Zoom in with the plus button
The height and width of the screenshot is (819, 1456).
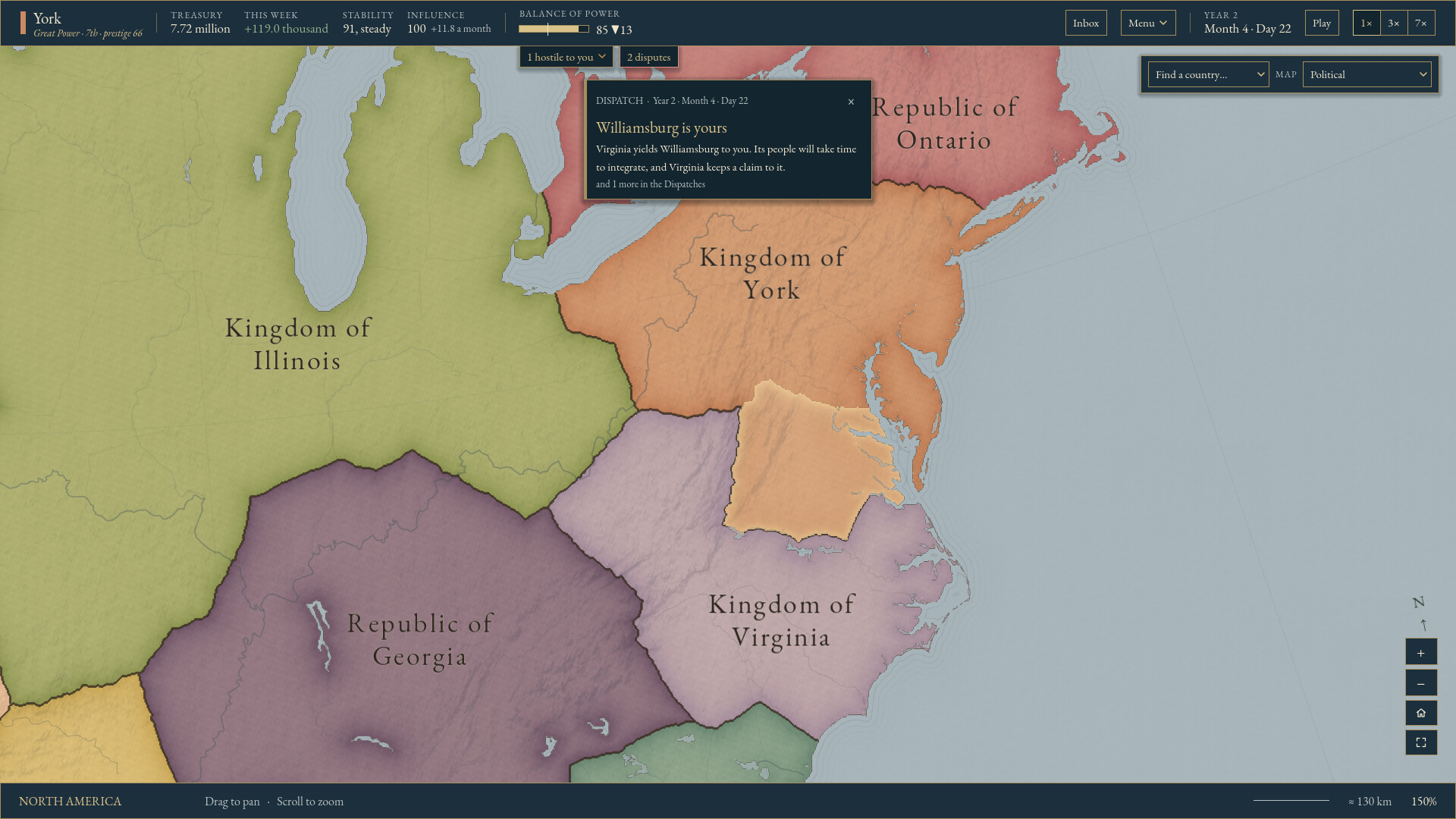1420,653
